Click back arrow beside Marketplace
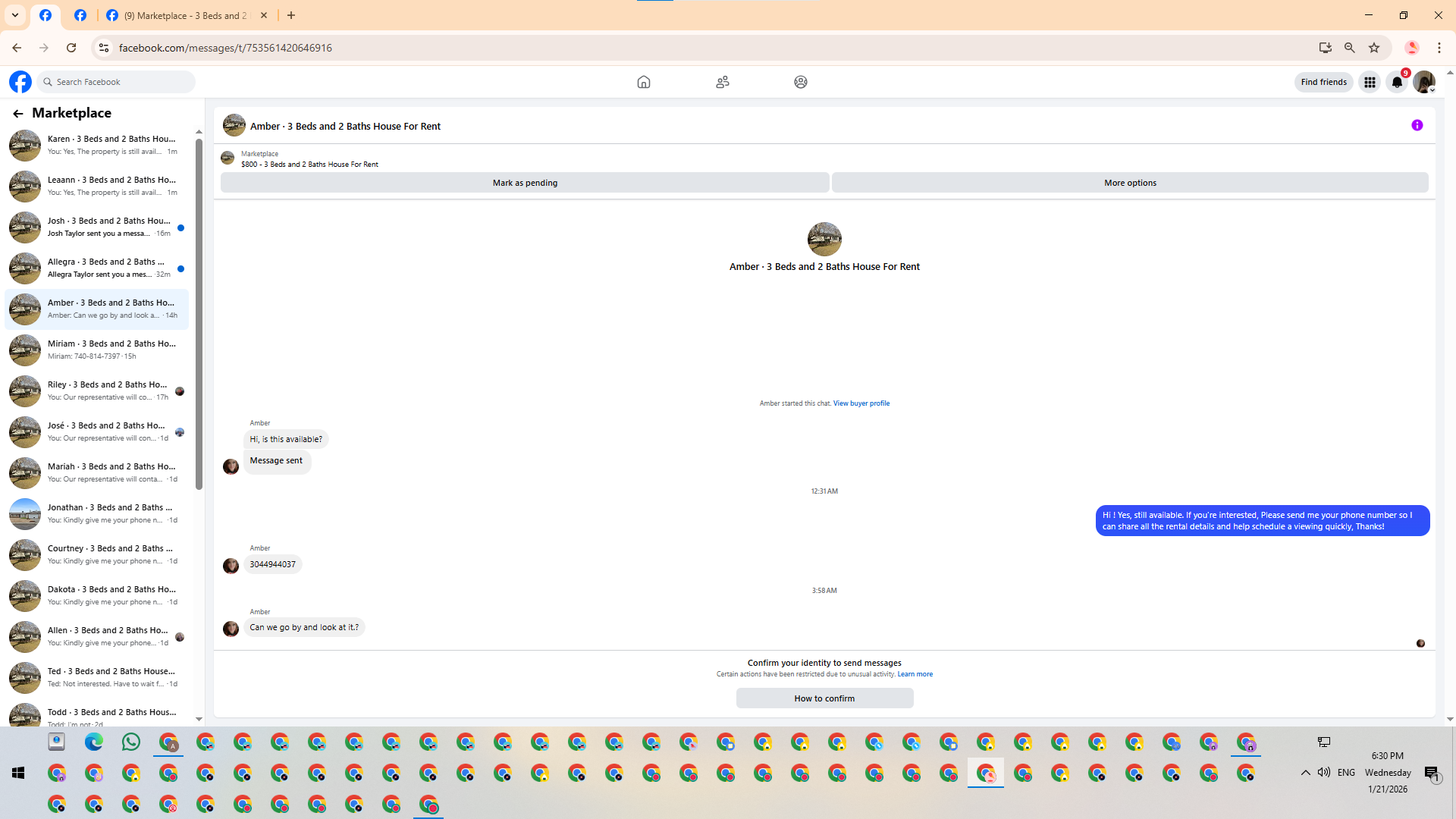 pyautogui.click(x=17, y=114)
